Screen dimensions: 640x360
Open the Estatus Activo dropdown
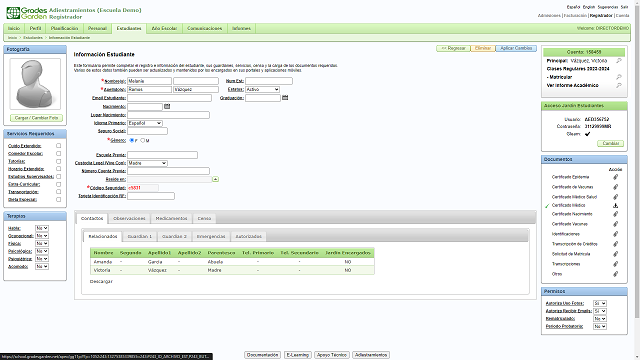262,89
